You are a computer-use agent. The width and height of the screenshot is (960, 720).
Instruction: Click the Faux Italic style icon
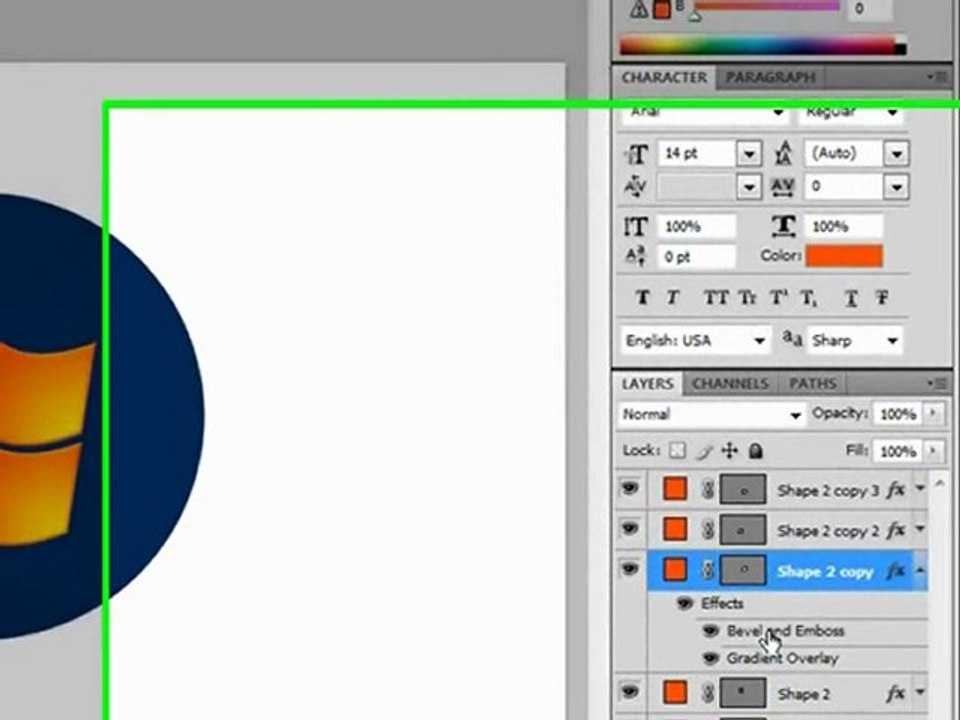(672, 298)
